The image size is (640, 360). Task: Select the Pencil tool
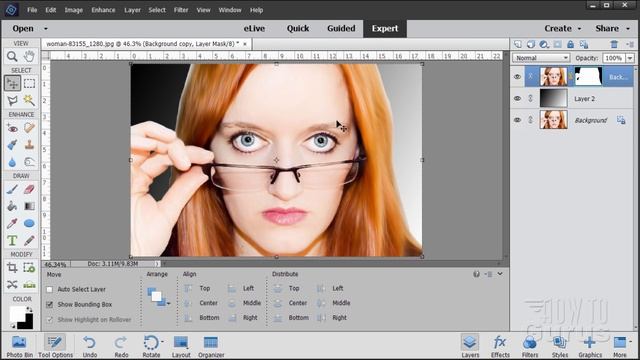click(x=29, y=240)
